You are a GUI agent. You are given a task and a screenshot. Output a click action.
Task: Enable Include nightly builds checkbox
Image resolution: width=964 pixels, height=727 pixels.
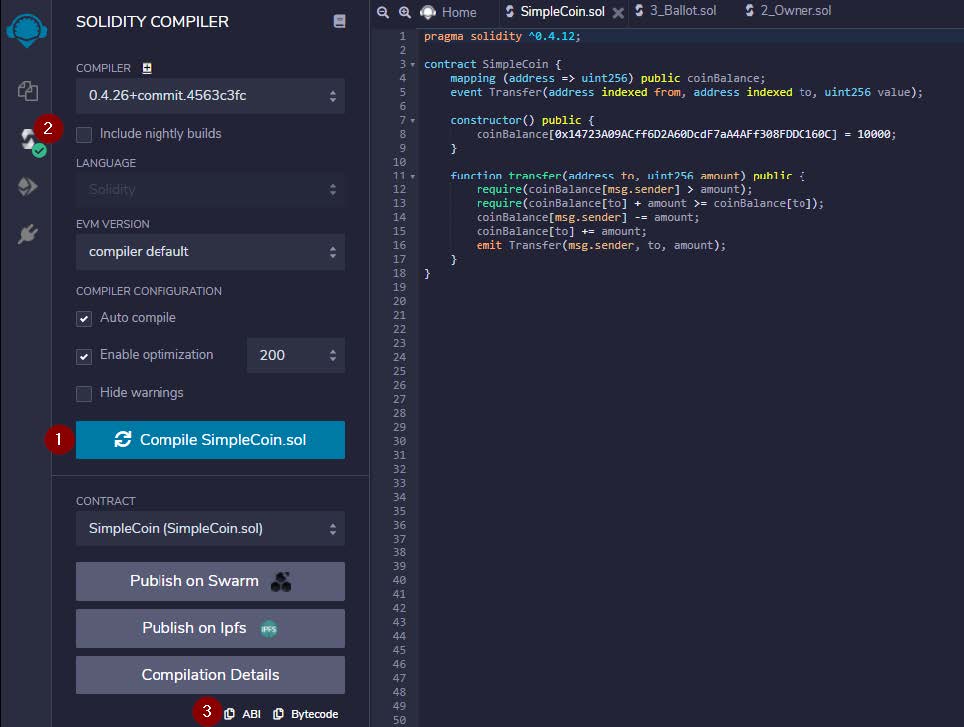(x=84, y=134)
